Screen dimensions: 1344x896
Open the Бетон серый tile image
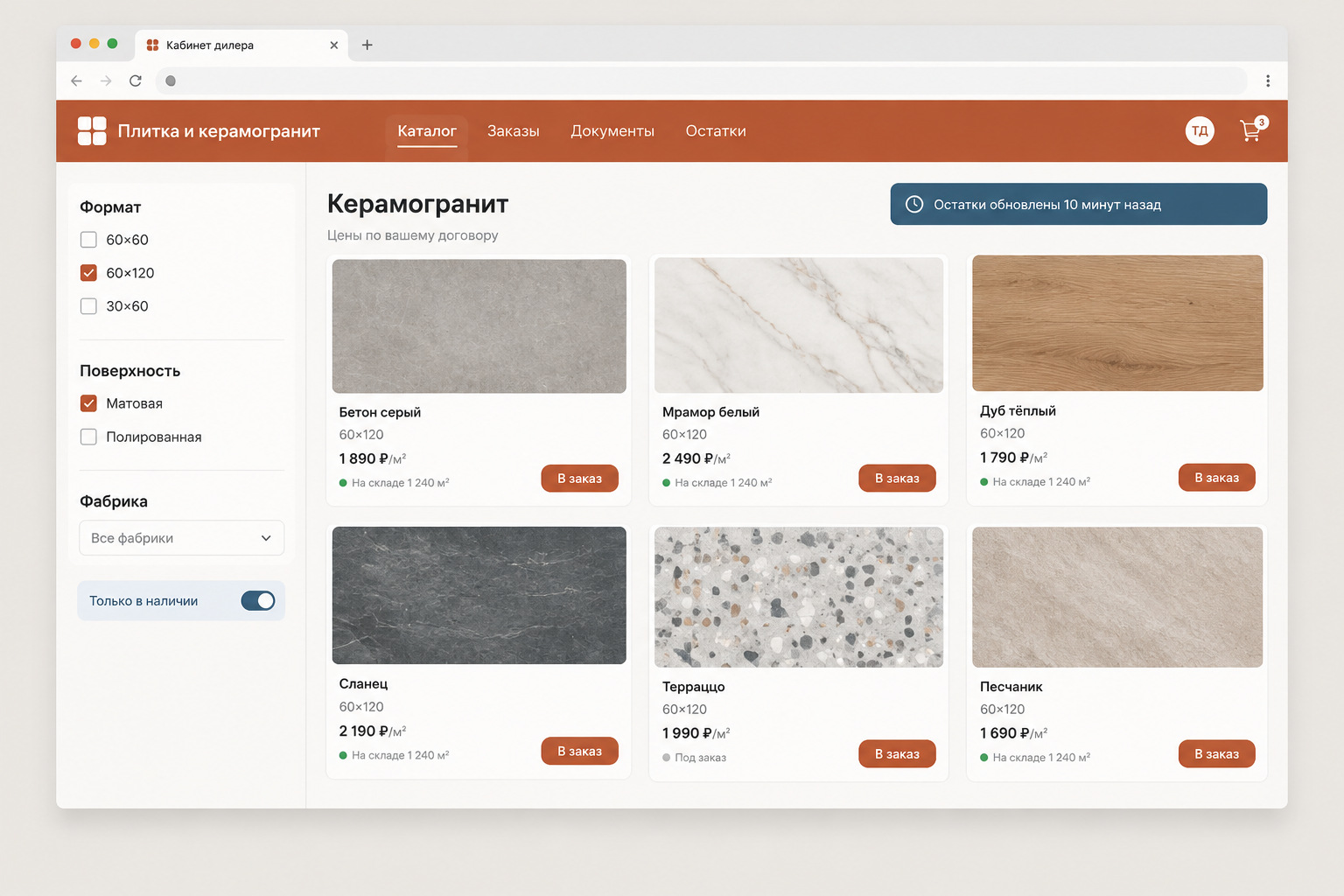[479, 325]
